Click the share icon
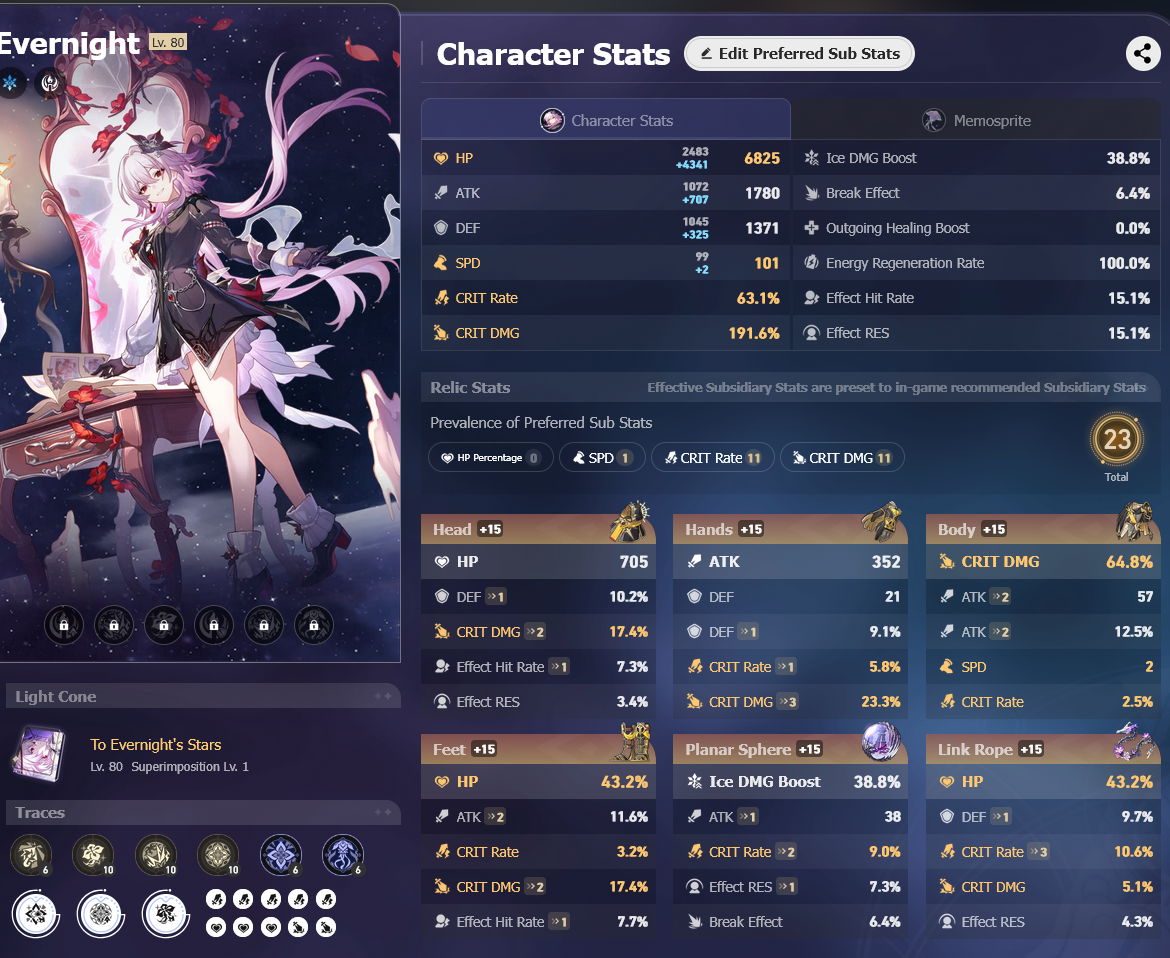Viewport: 1170px width, 958px height. (1142, 54)
